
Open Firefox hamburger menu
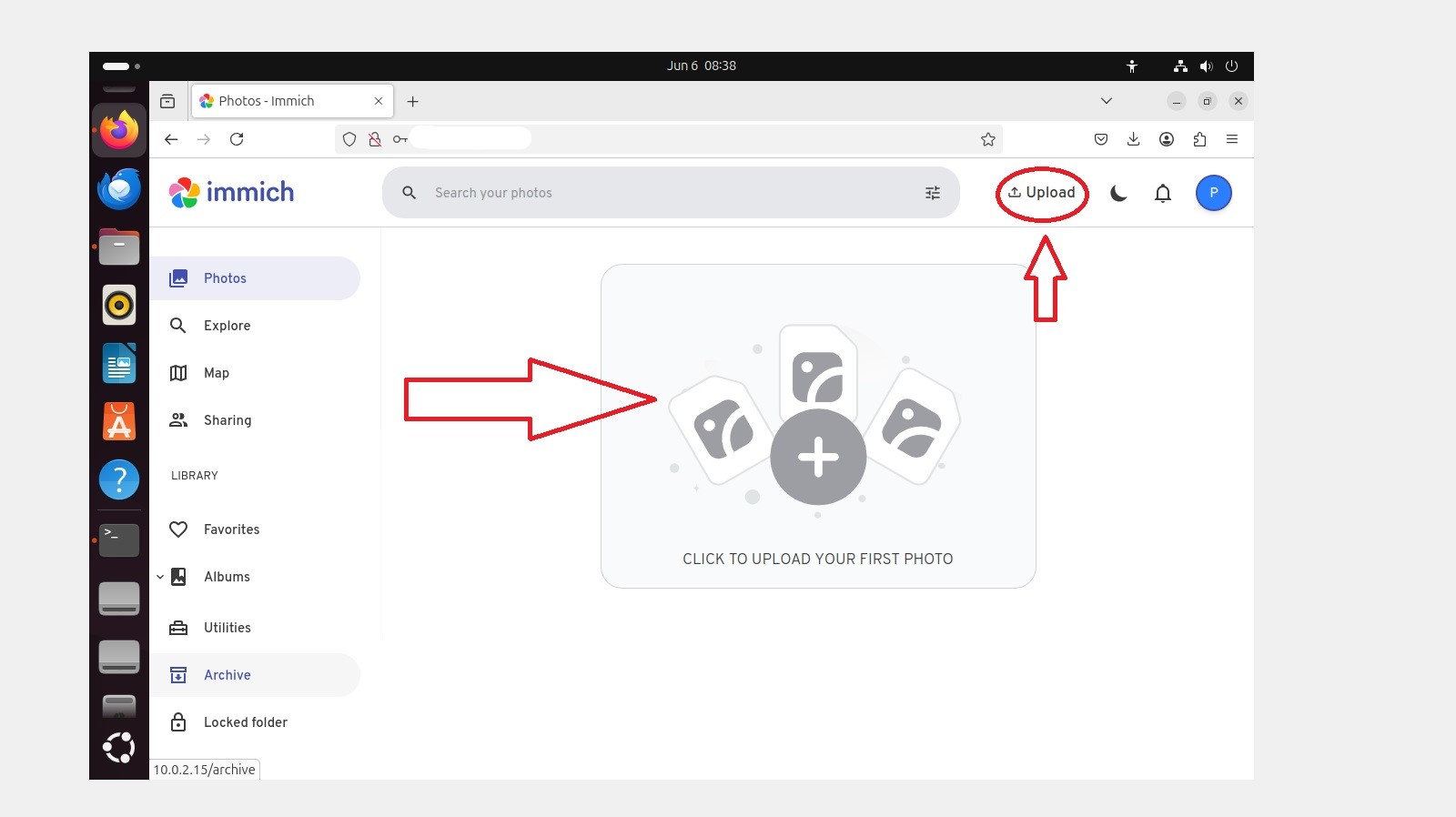pos(1232,139)
